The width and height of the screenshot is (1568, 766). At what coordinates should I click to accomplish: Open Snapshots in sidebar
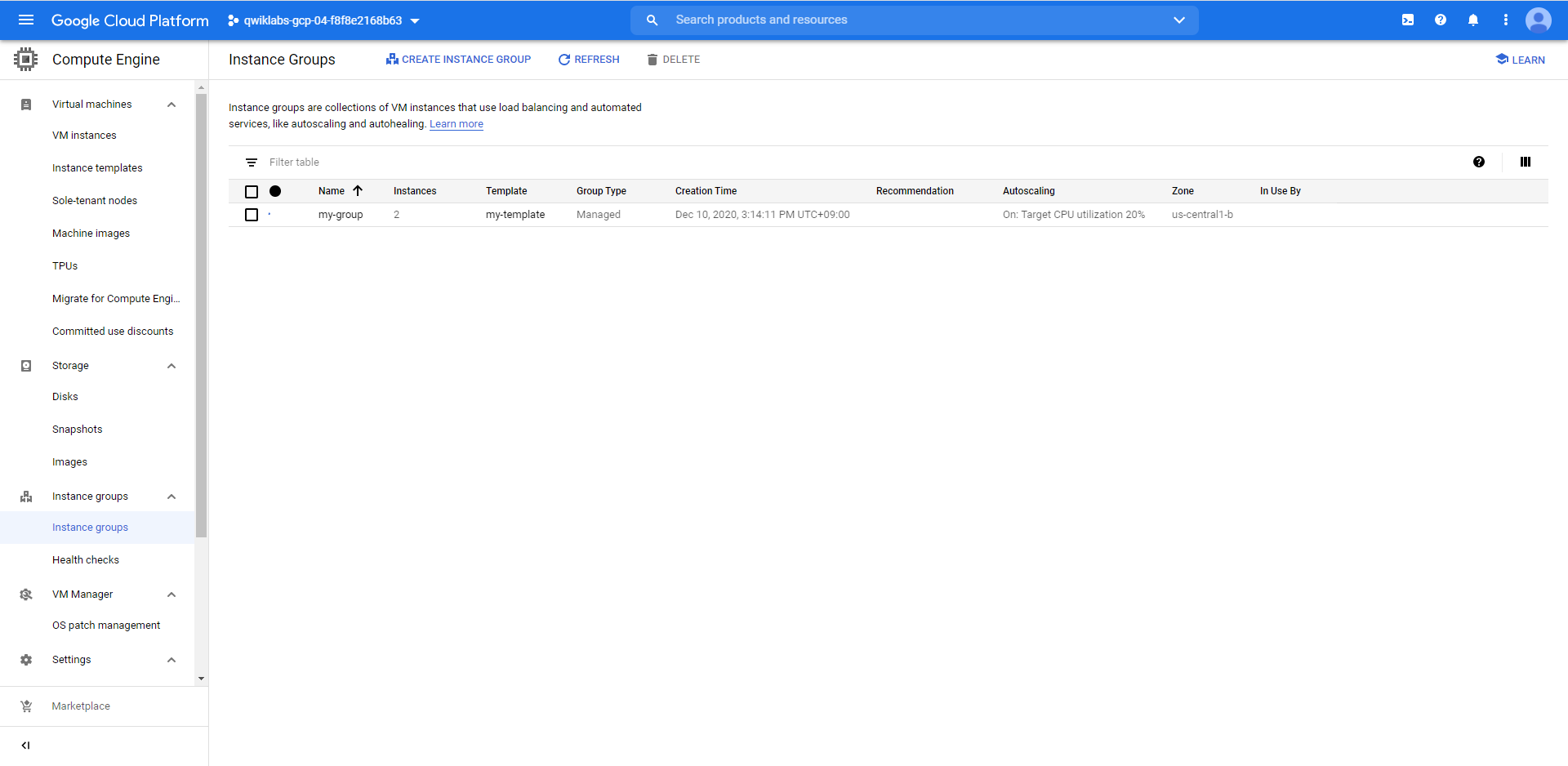pyautogui.click(x=78, y=430)
